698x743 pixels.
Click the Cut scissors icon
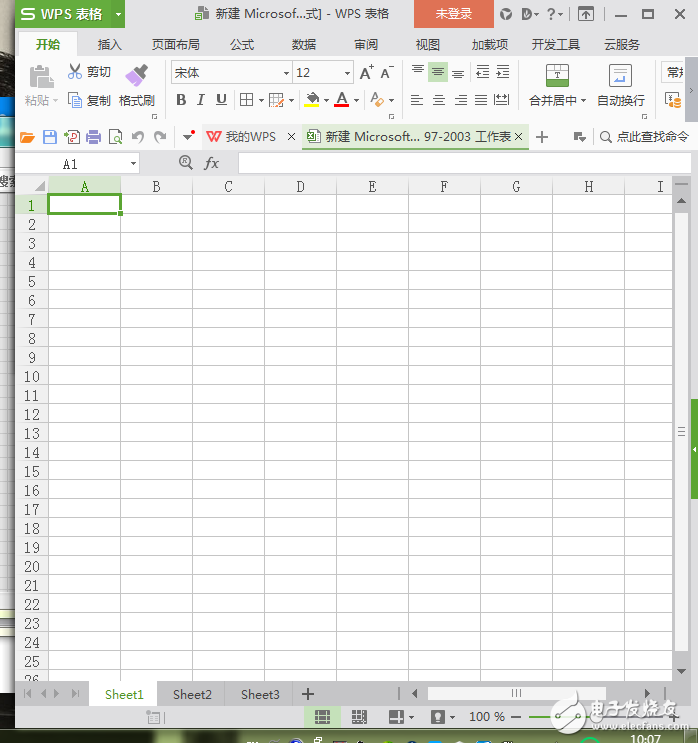coord(75,72)
